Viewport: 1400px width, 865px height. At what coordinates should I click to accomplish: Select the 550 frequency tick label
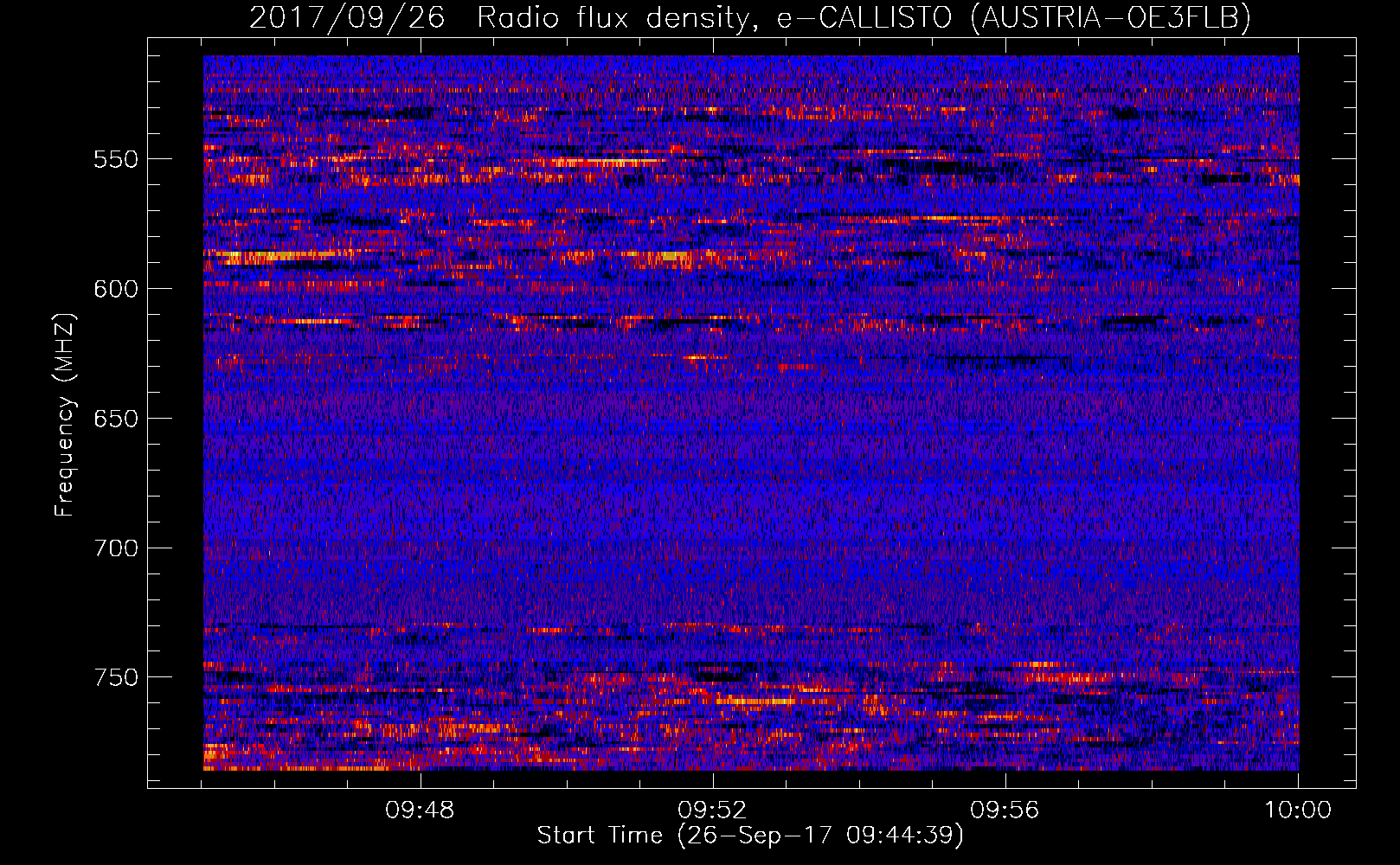[x=116, y=159]
